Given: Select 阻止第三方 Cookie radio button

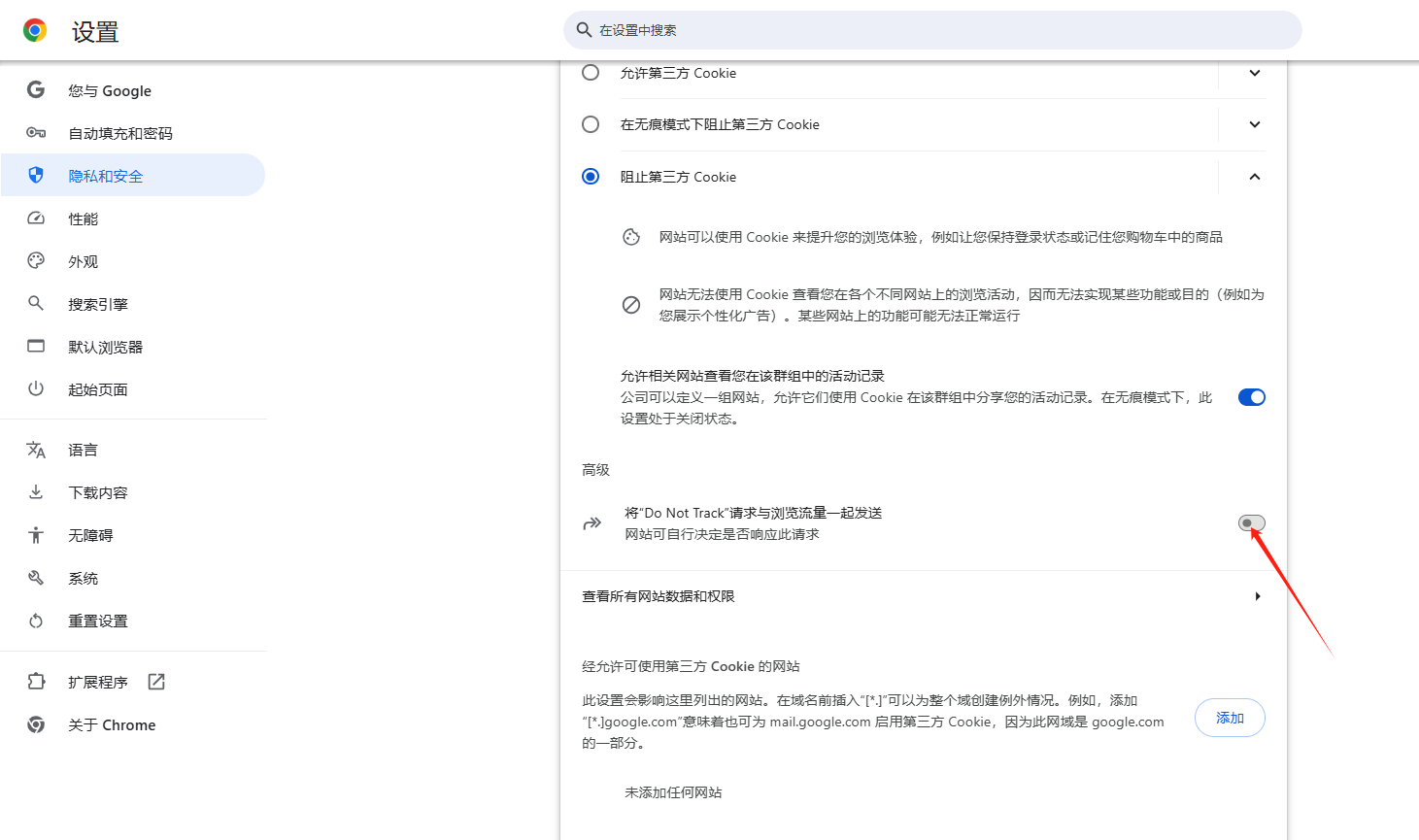Looking at the screenshot, I should [591, 177].
